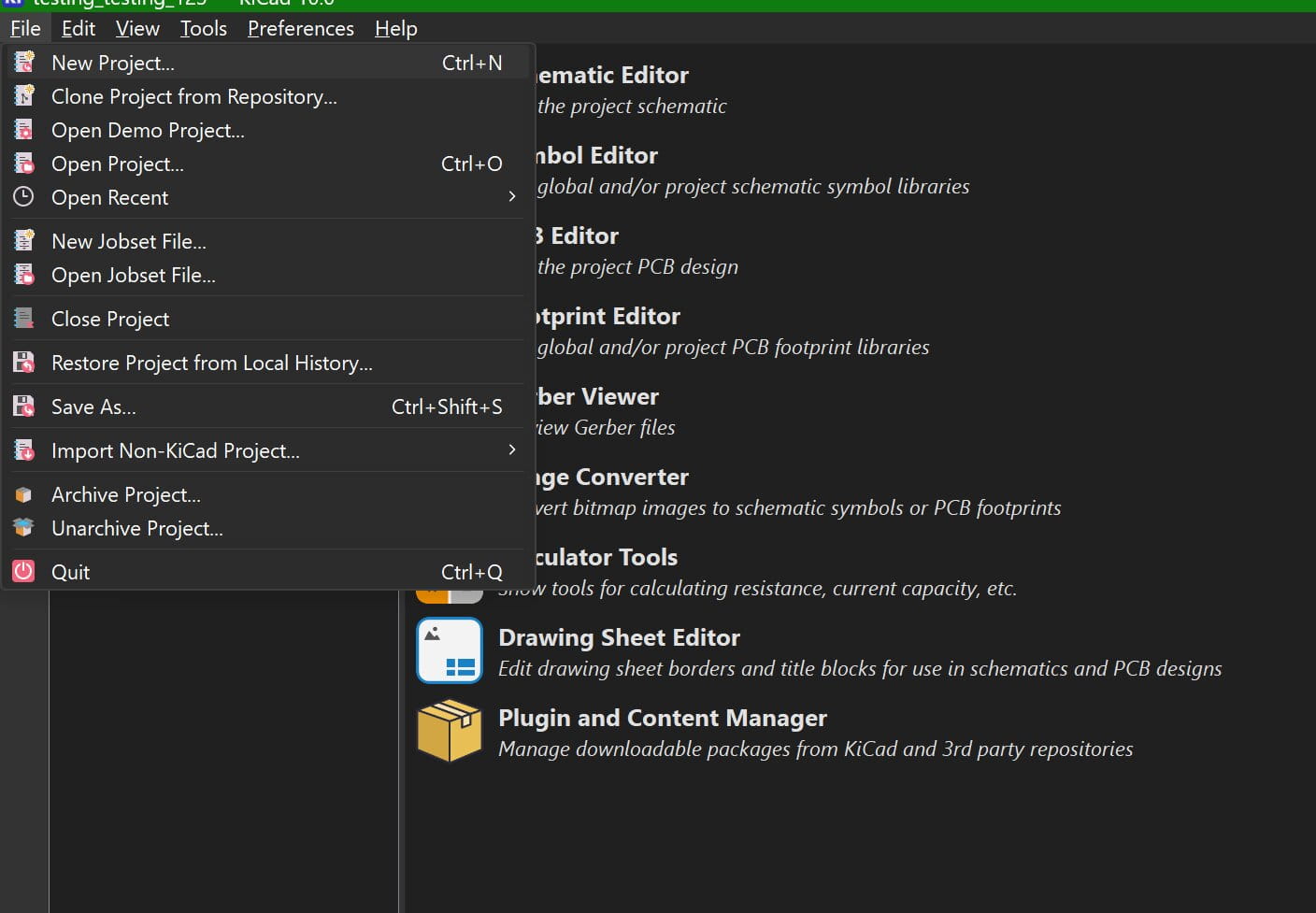Viewport: 1316px width, 913px height.
Task: Expand the Open Recent submenu arrow
Action: 511,197
